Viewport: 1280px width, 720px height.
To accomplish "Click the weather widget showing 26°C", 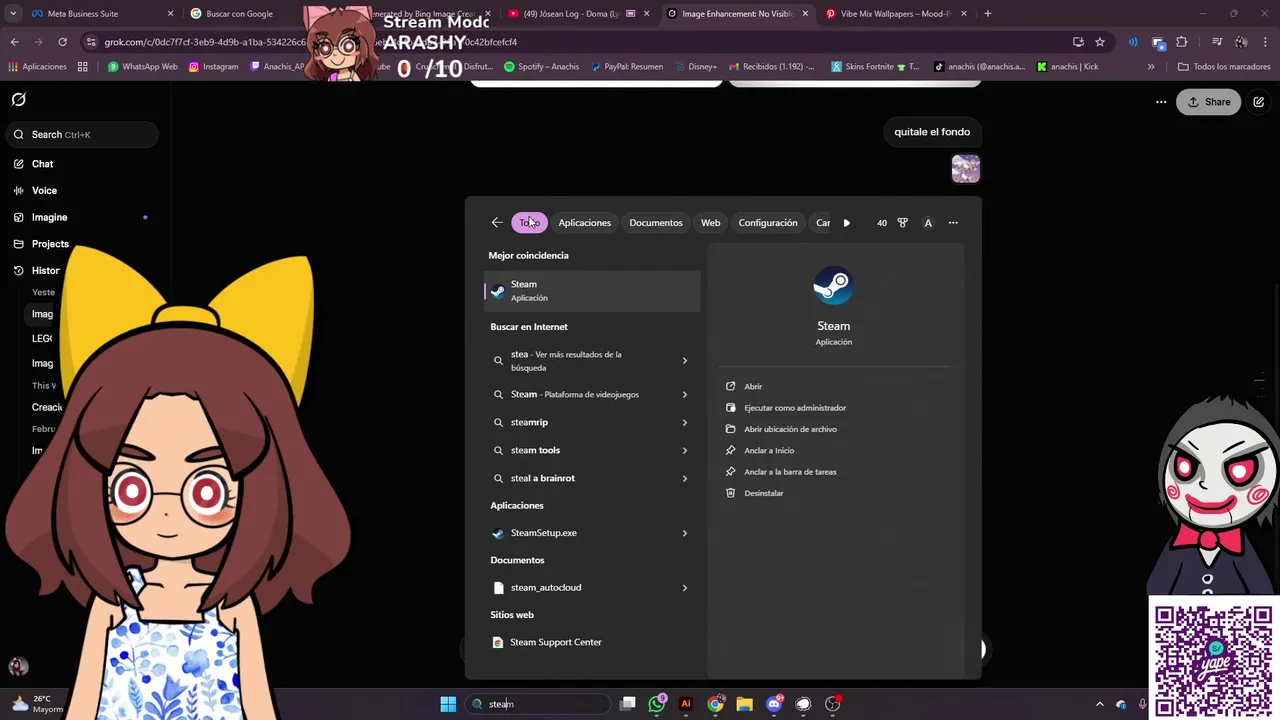I will coord(35,704).
